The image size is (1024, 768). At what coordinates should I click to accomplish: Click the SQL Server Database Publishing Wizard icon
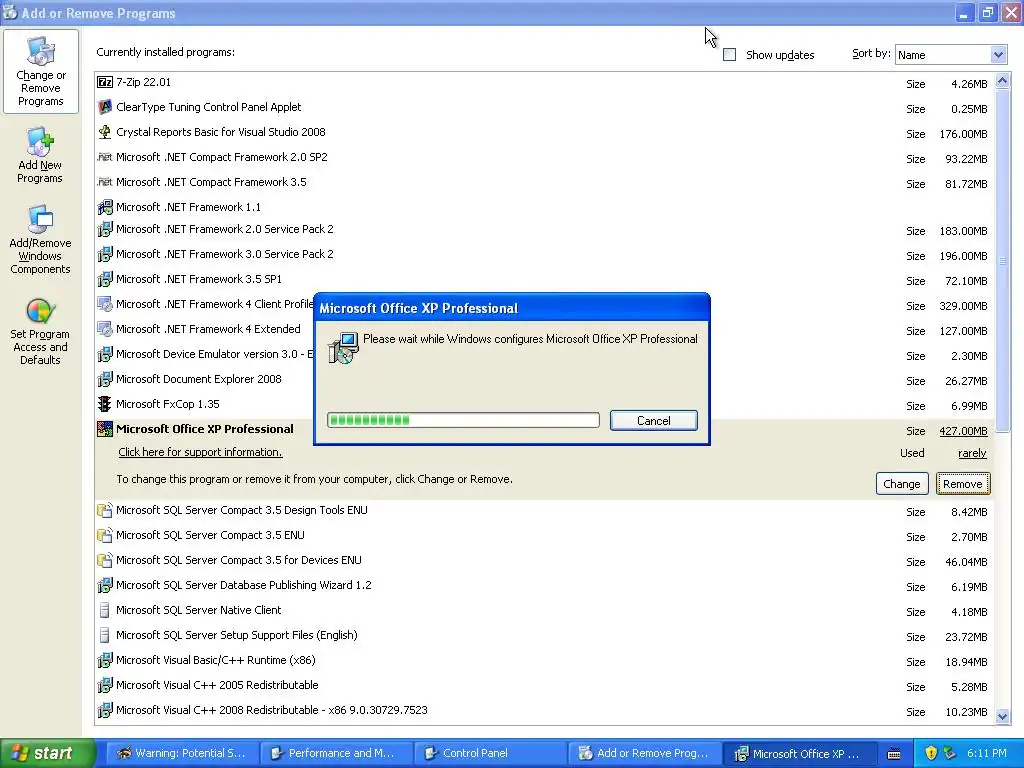[104, 585]
